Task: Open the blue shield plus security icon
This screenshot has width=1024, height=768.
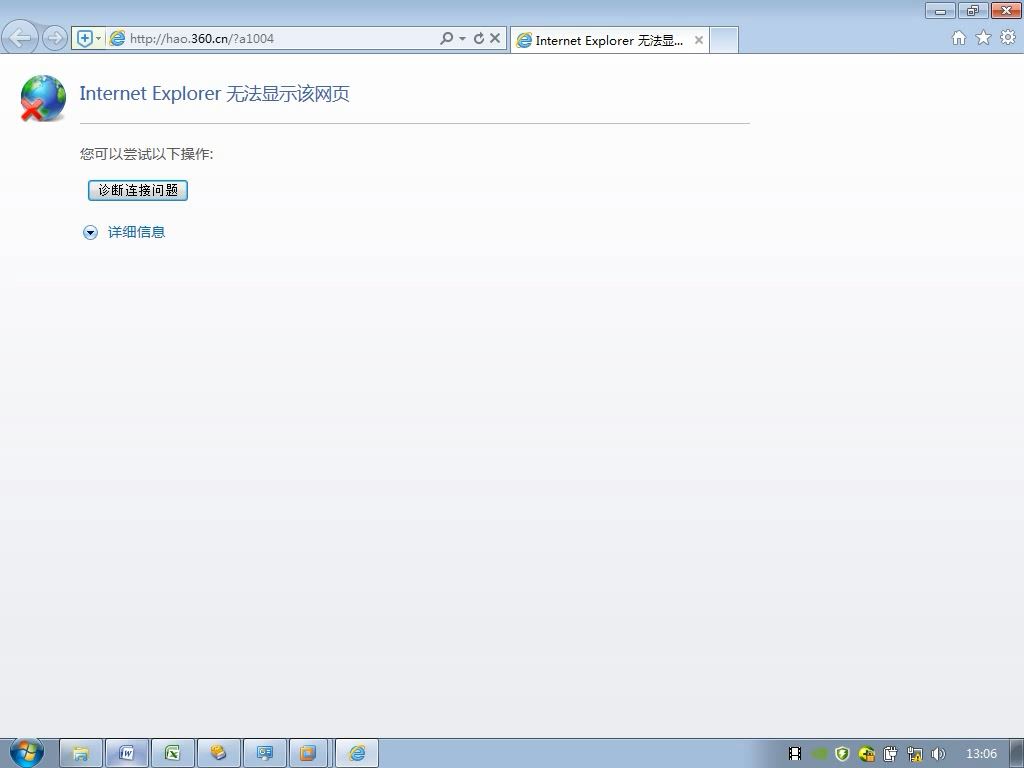Action: point(84,39)
